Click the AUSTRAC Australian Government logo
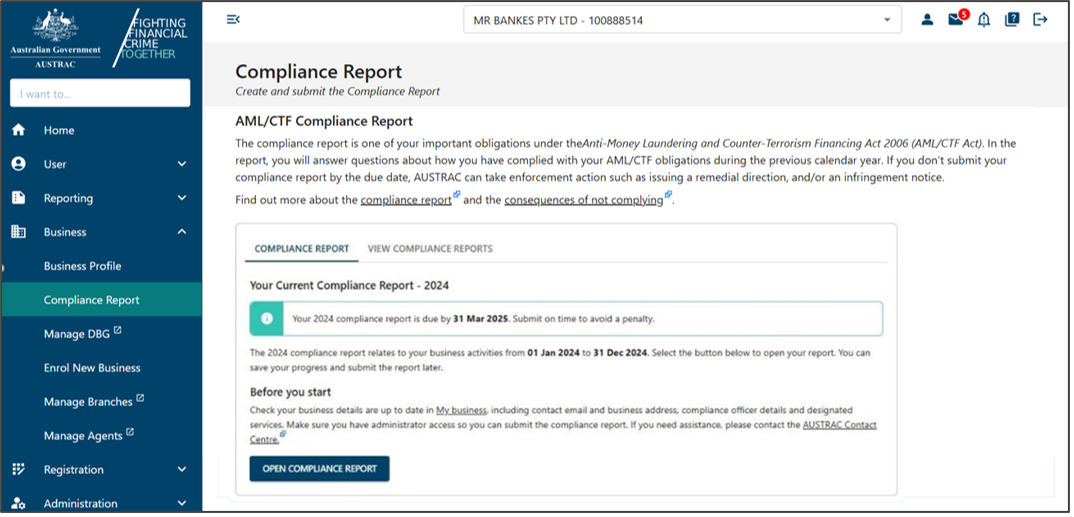Screen dimensions: 1074x517 click(x=55, y=40)
